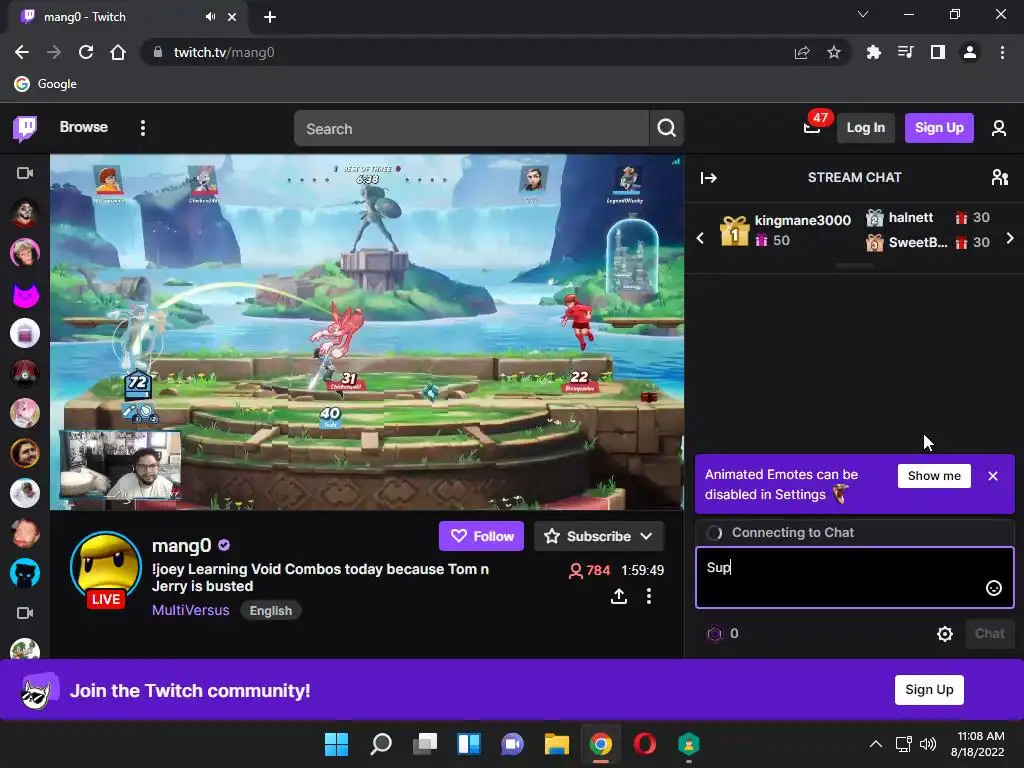Click the magnifier search button
This screenshot has width=1024, height=768.
pyautogui.click(x=666, y=129)
